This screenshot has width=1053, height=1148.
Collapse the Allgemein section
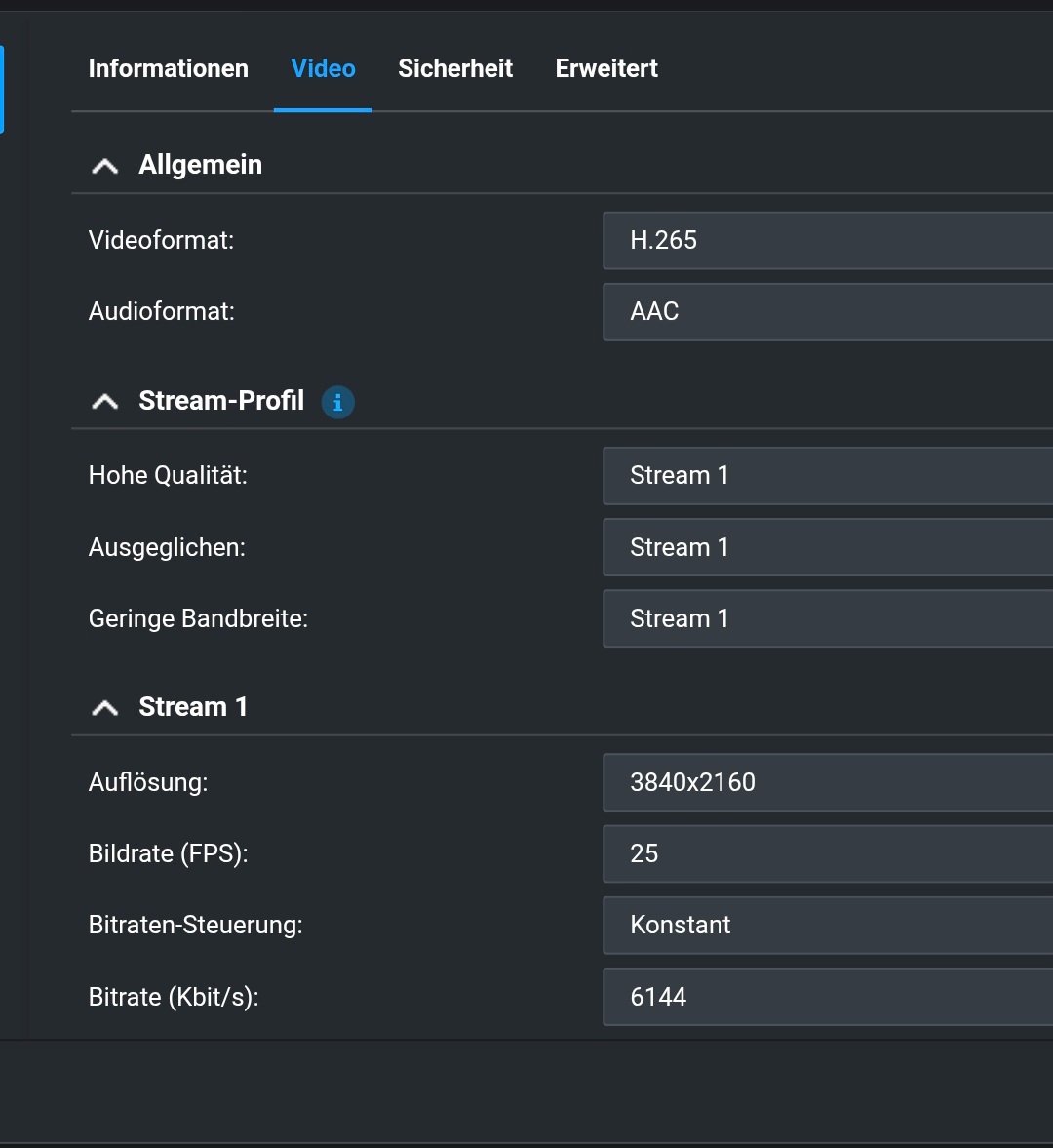[x=104, y=166]
